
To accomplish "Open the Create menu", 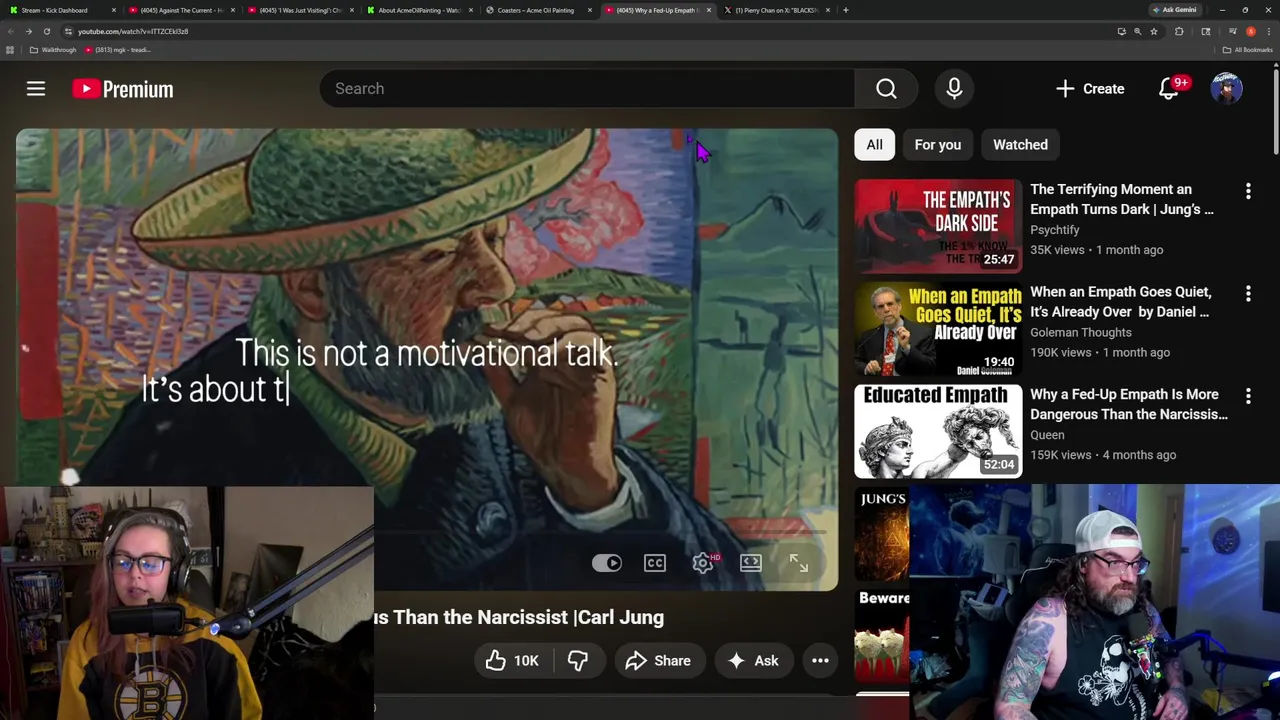I will (1090, 89).
